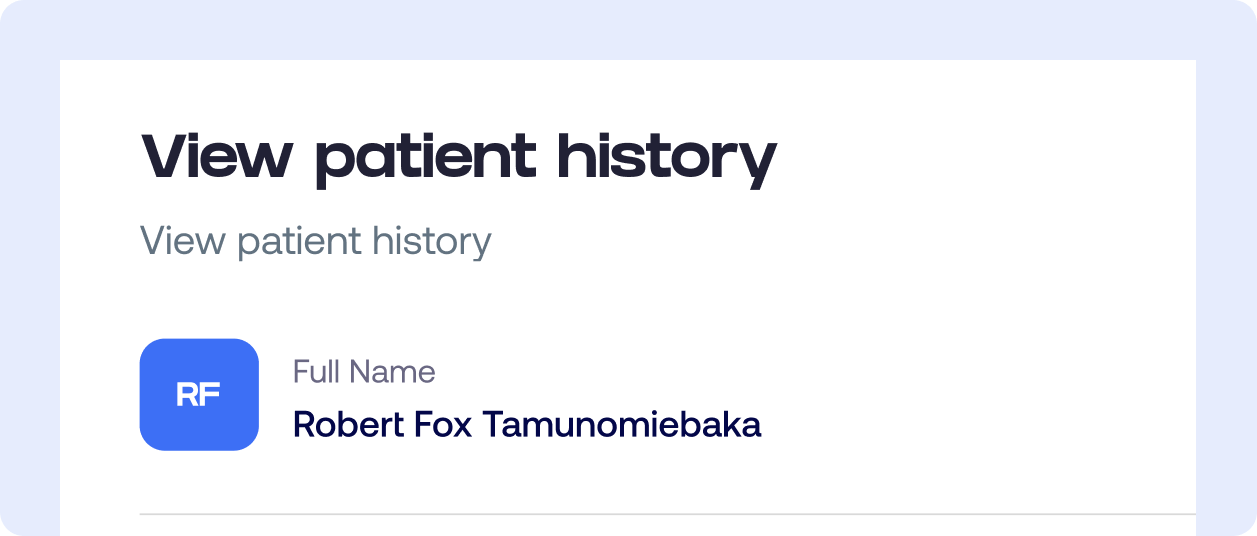Click the "Full Name" field label
Screen dimensions: 1257x536
(x=364, y=372)
